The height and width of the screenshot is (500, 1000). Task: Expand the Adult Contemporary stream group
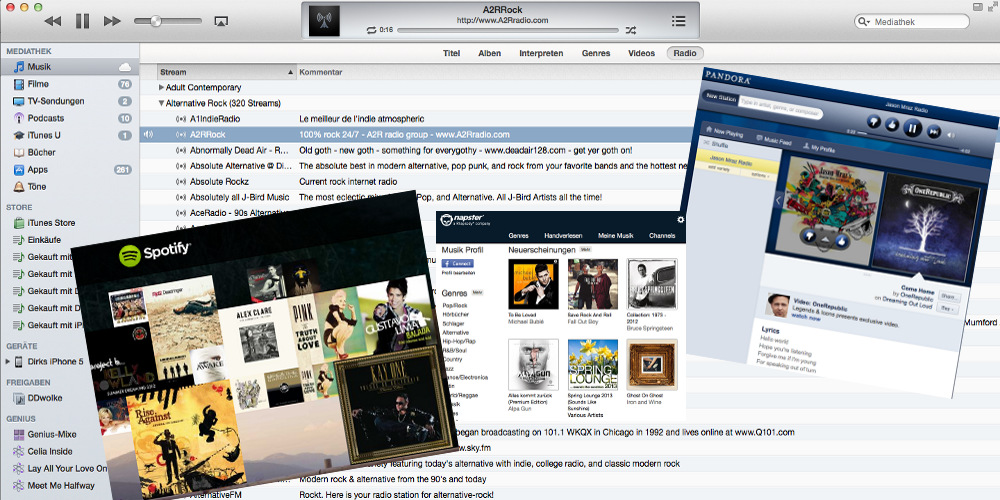point(161,87)
